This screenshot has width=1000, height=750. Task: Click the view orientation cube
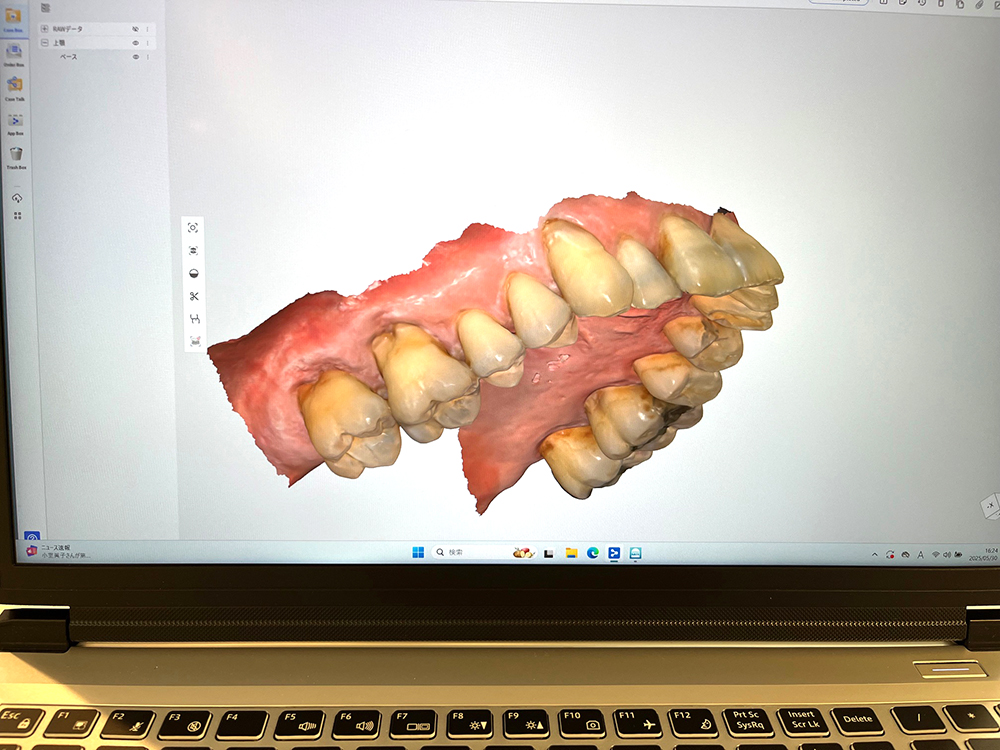coord(988,507)
